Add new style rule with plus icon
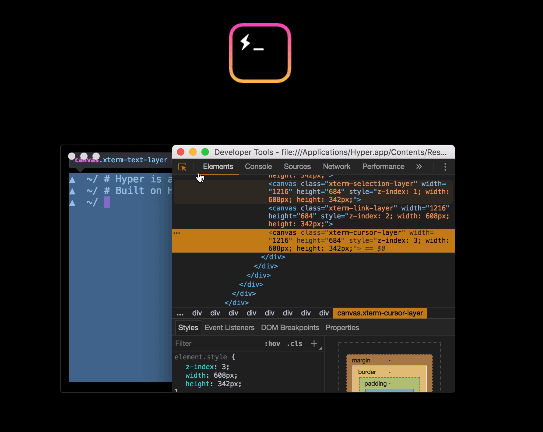This screenshot has height=432, width=543. coord(314,343)
